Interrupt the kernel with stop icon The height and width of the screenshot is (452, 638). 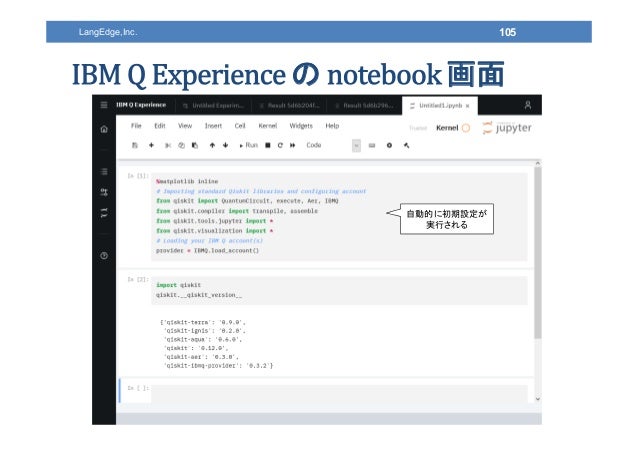pos(268,145)
